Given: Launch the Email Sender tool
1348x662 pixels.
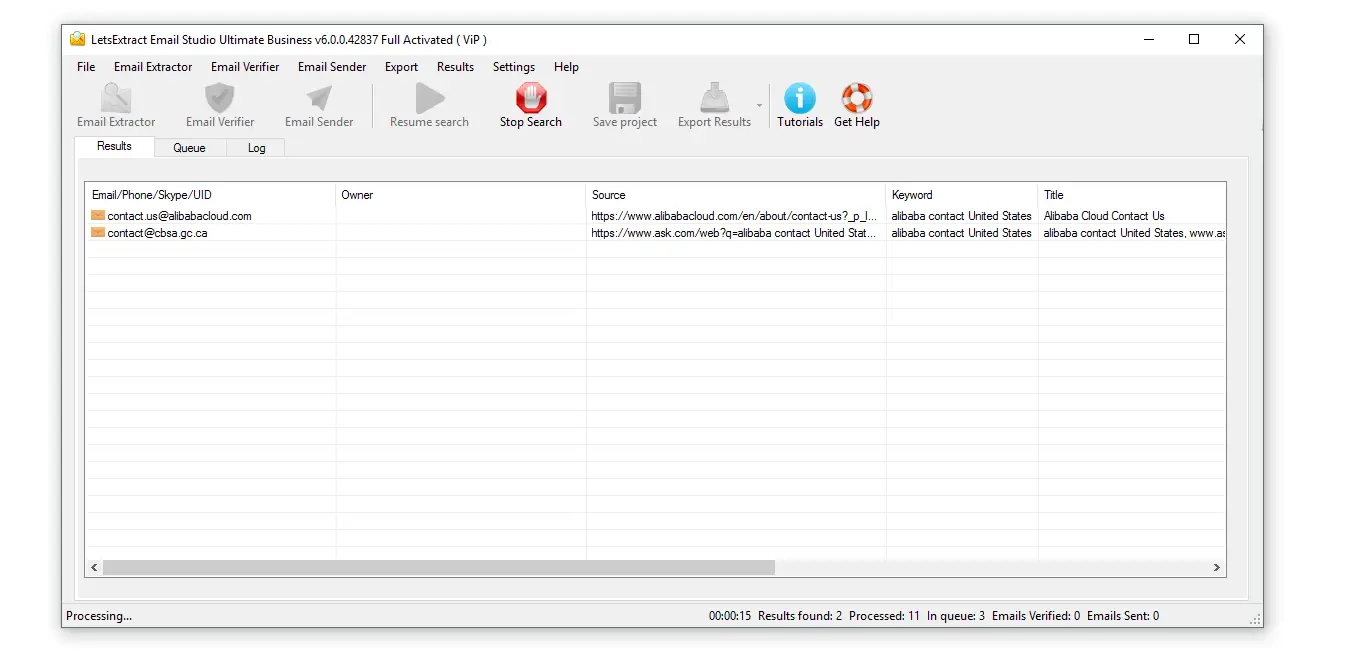Looking at the screenshot, I should [x=318, y=104].
